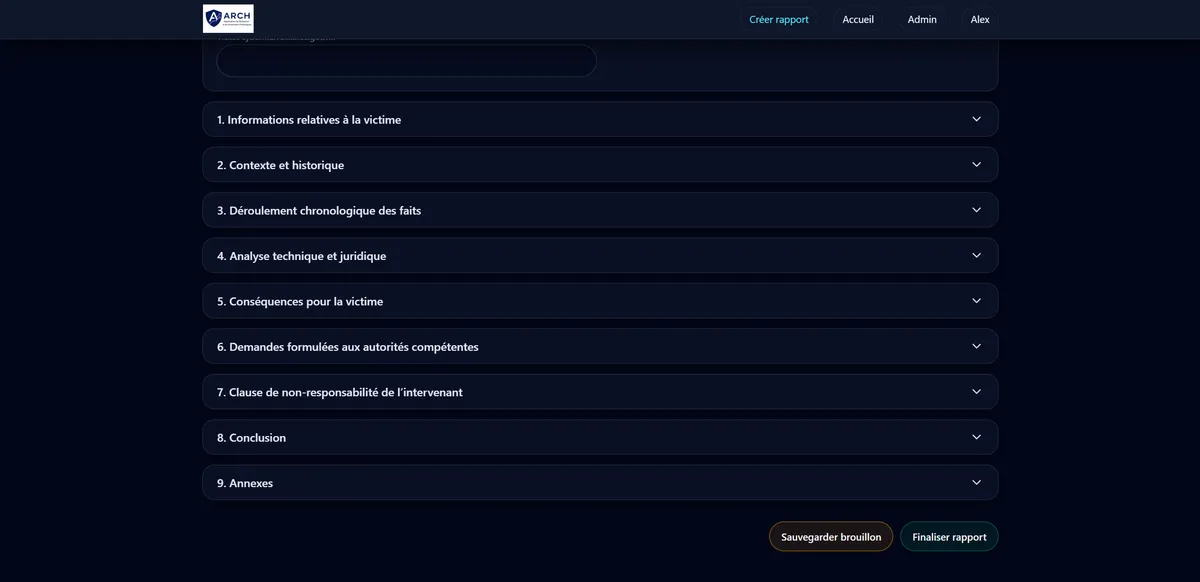Open the 'Créer rapport' navigation link
Image resolution: width=1200 pixels, height=582 pixels.
(x=779, y=19)
